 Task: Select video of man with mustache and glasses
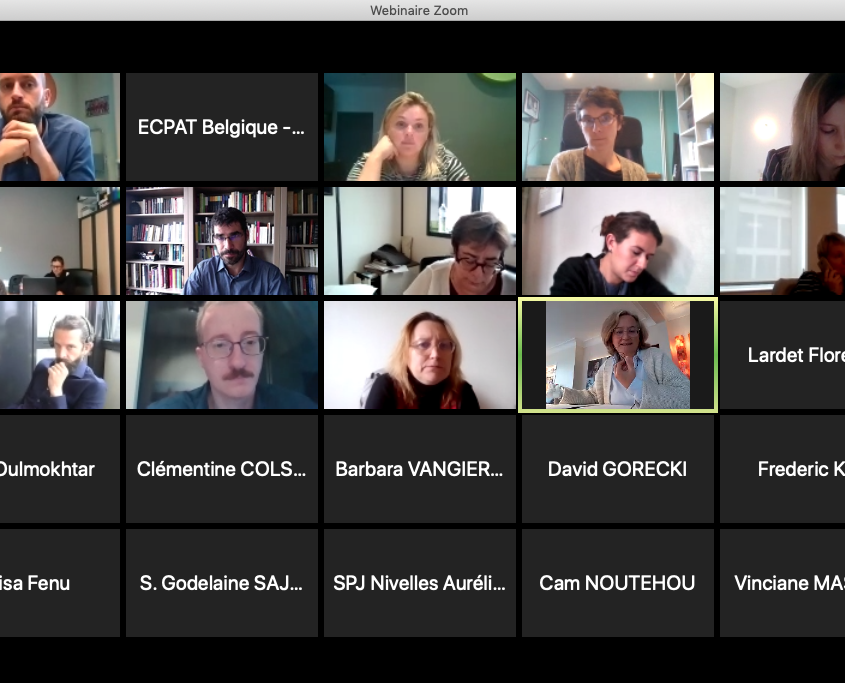221,355
